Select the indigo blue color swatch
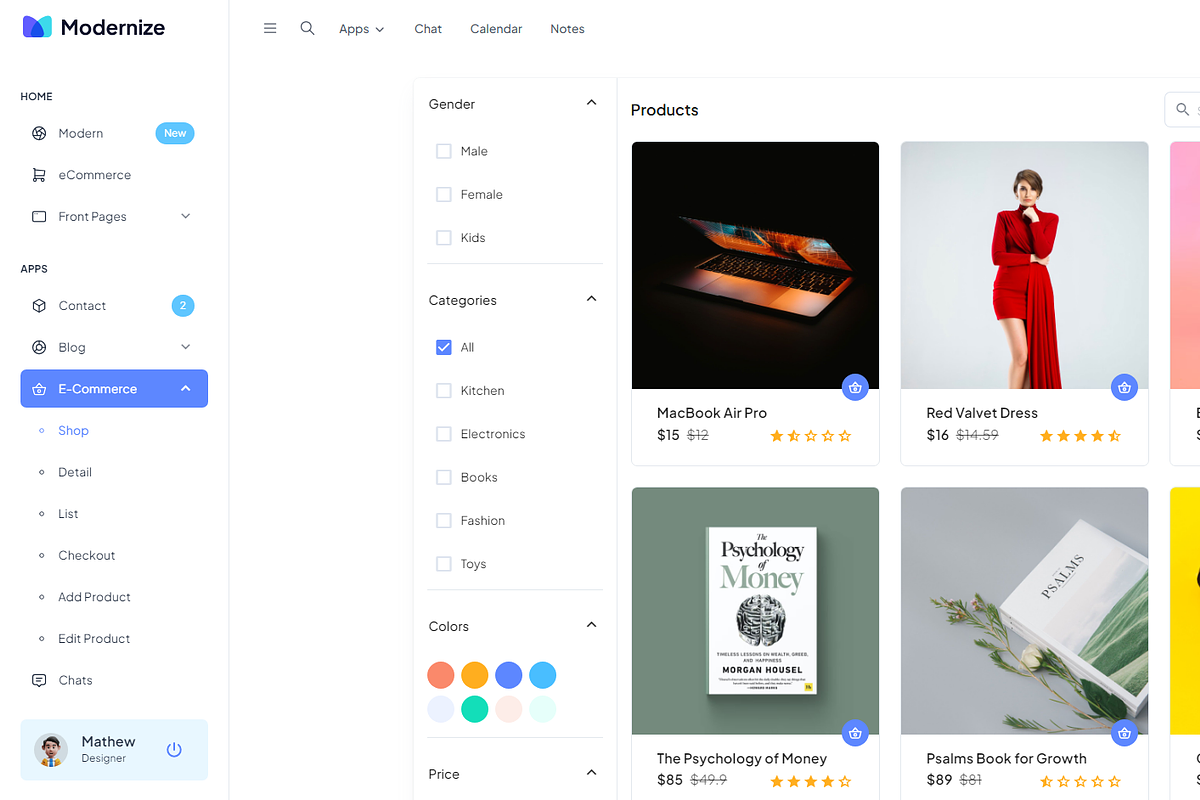Screen dimensions: 1200x800 click(x=509, y=675)
